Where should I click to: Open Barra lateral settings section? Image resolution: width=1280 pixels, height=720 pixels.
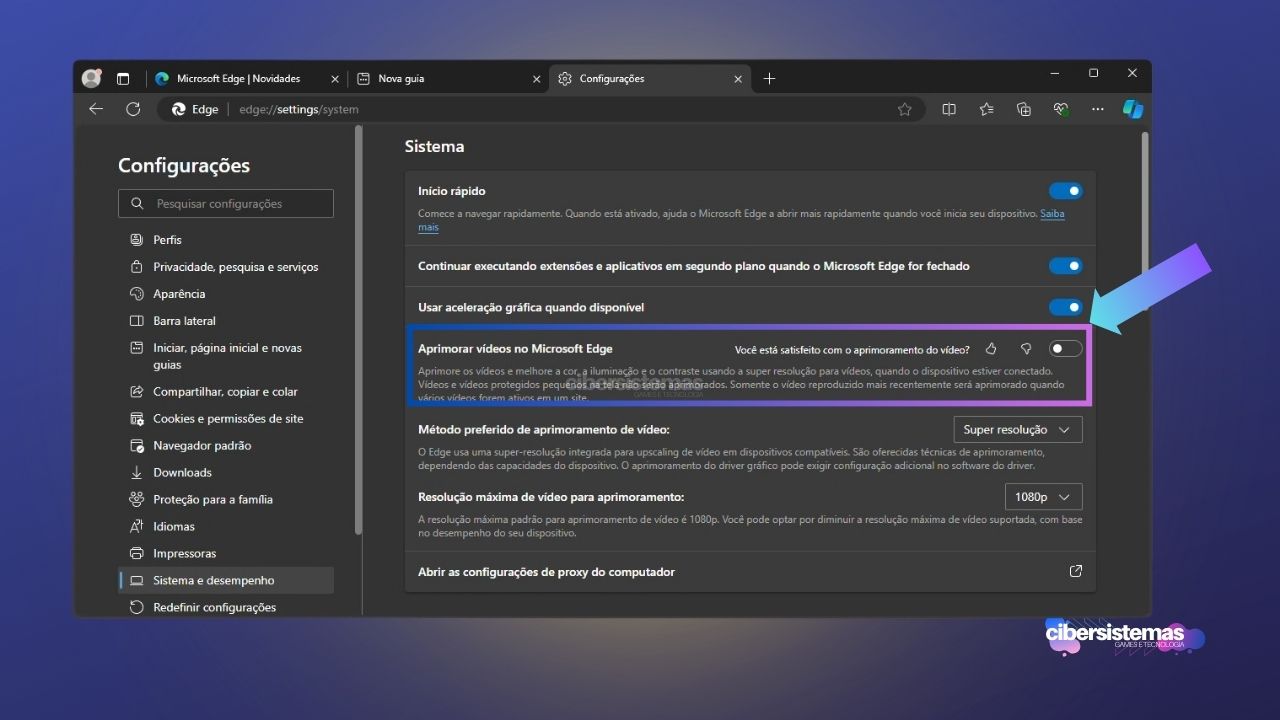coord(226,321)
